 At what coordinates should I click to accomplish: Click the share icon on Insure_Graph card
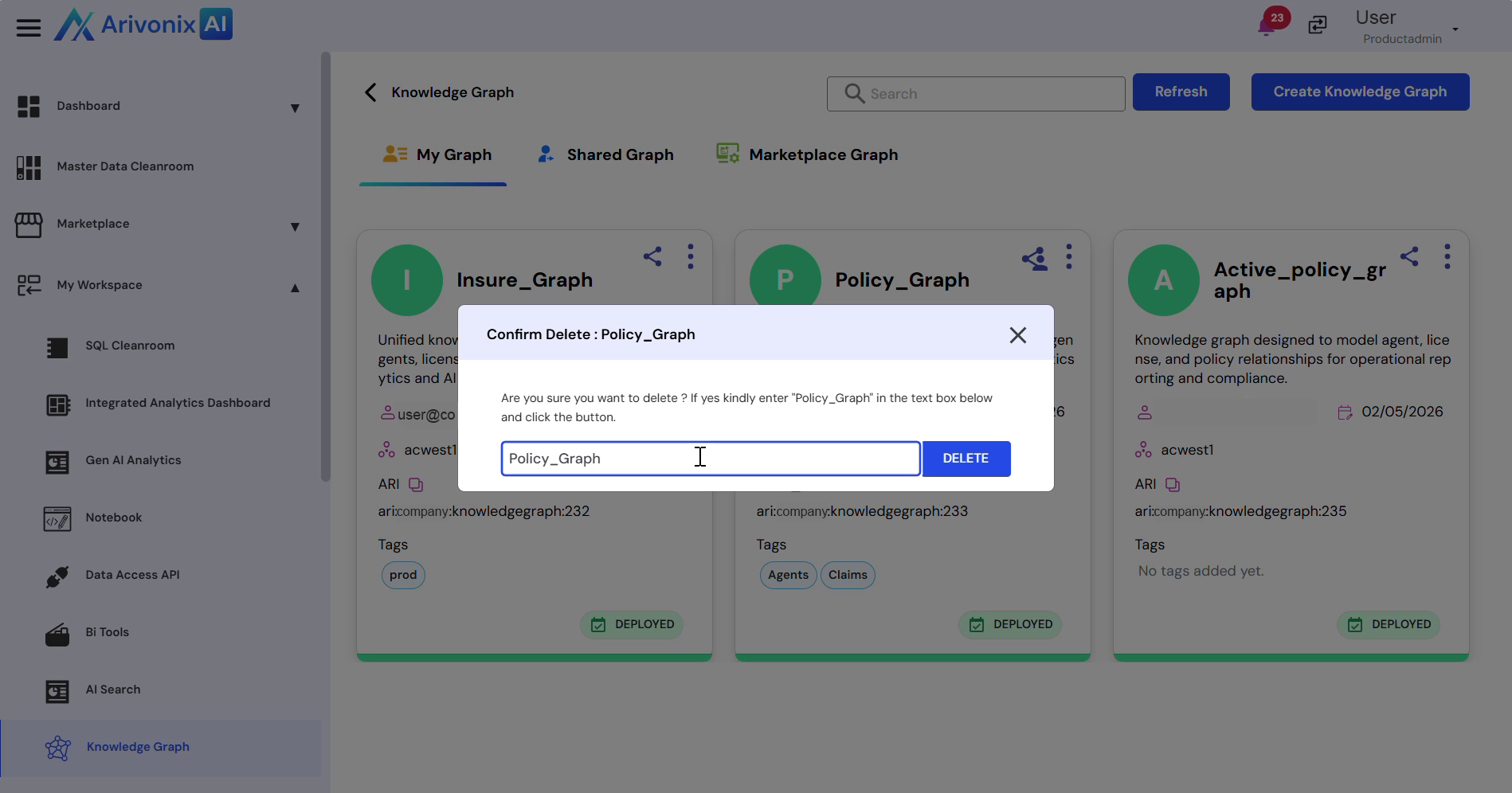652,256
